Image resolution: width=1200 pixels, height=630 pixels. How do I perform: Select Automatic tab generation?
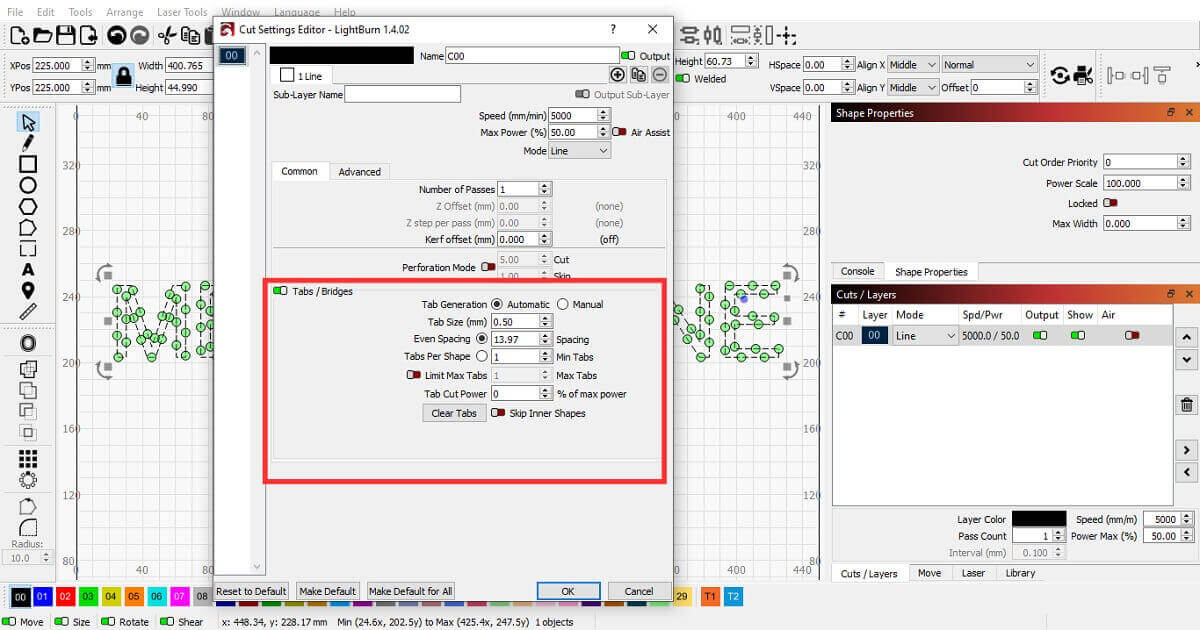[x=497, y=304]
